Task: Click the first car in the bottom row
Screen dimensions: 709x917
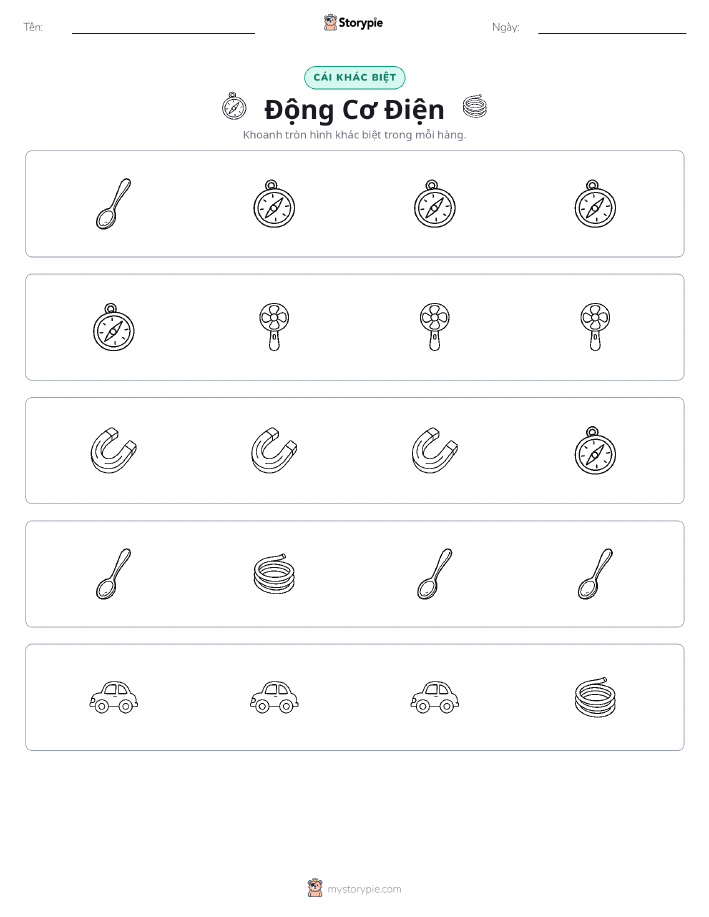Action: click(113, 697)
